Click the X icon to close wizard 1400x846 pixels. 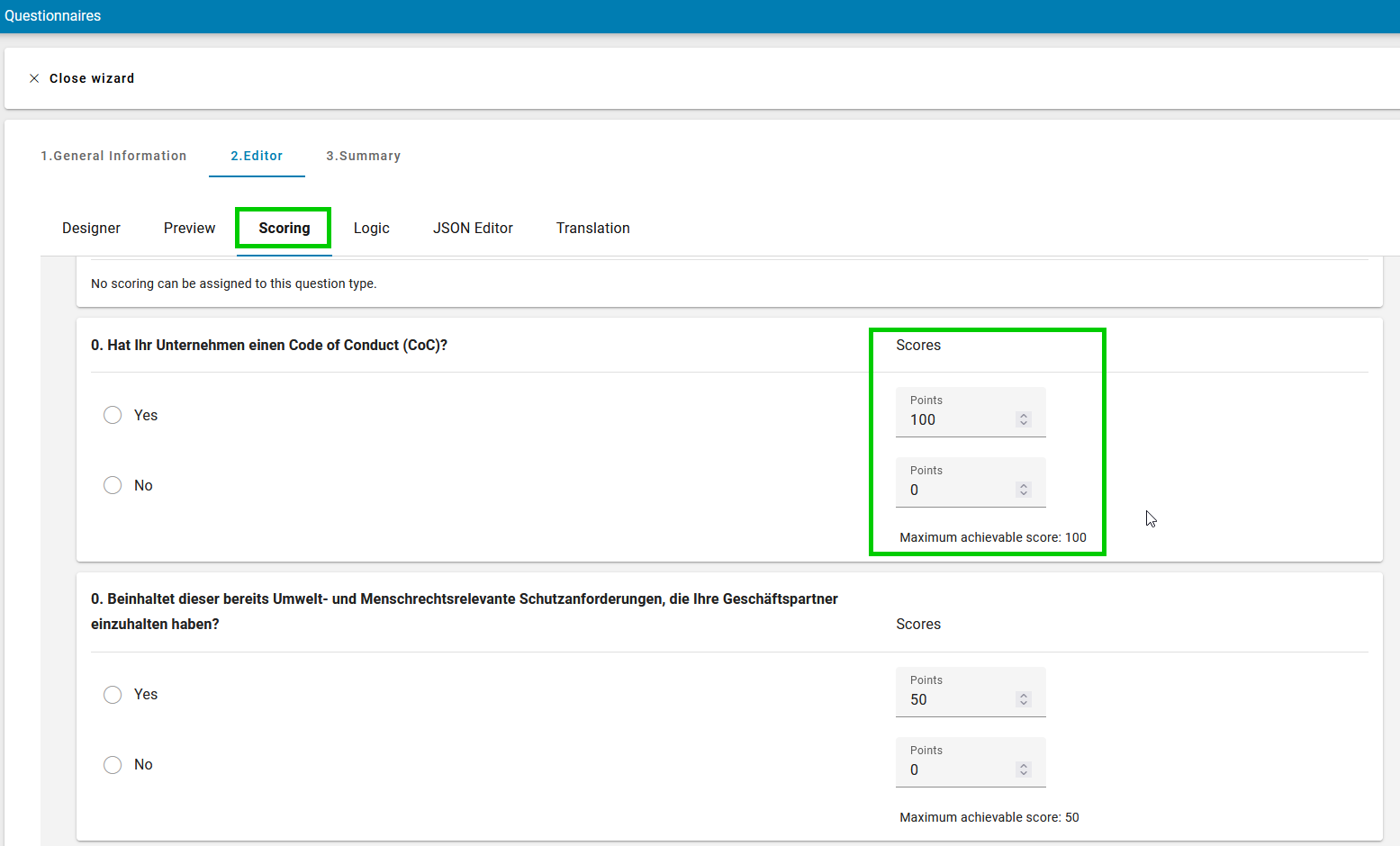34,78
